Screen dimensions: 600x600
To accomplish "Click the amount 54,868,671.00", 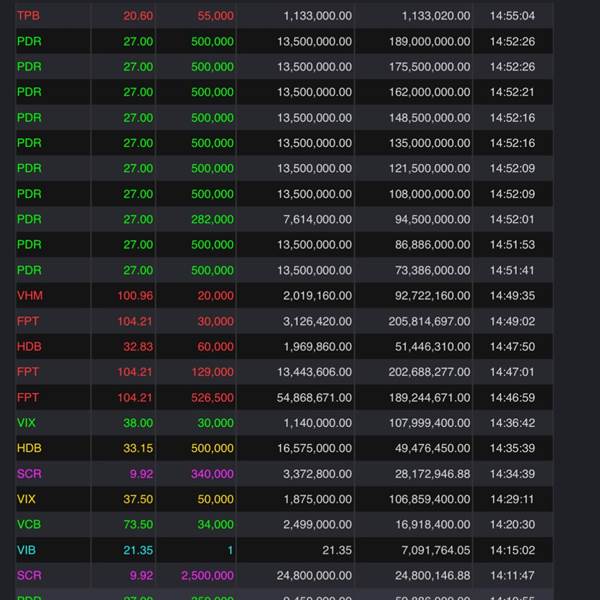I will 315,397.
